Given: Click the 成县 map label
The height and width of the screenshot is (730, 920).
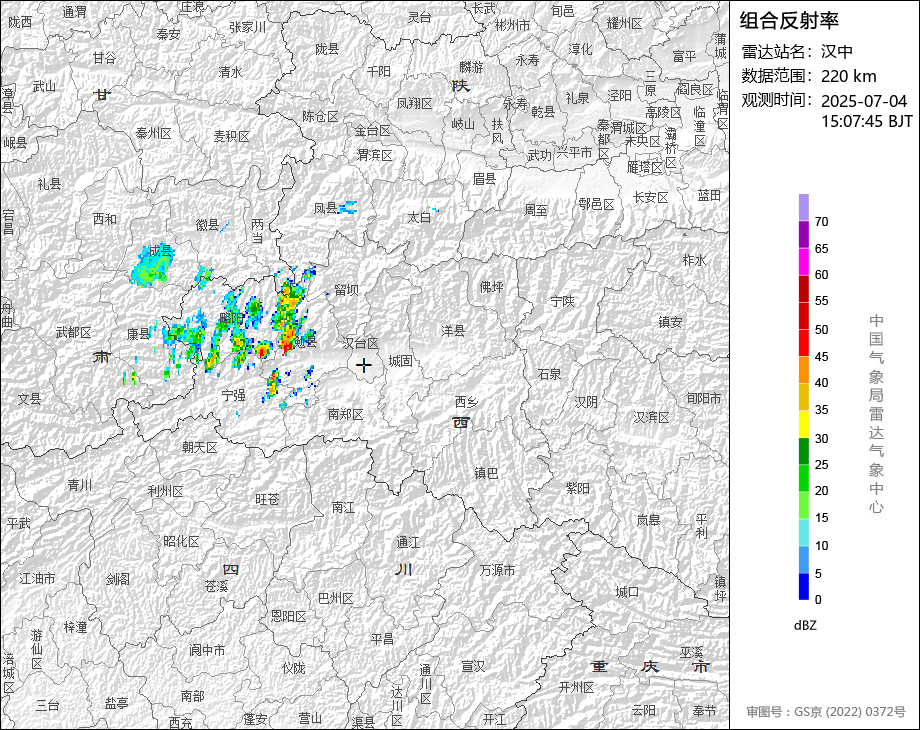Looking at the screenshot, I should 160,251.
